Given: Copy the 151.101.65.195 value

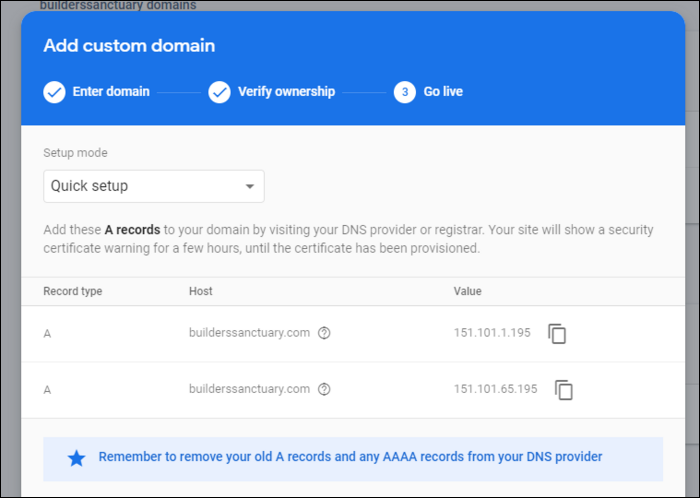Looking at the screenshot, I should tap(564, 390).
